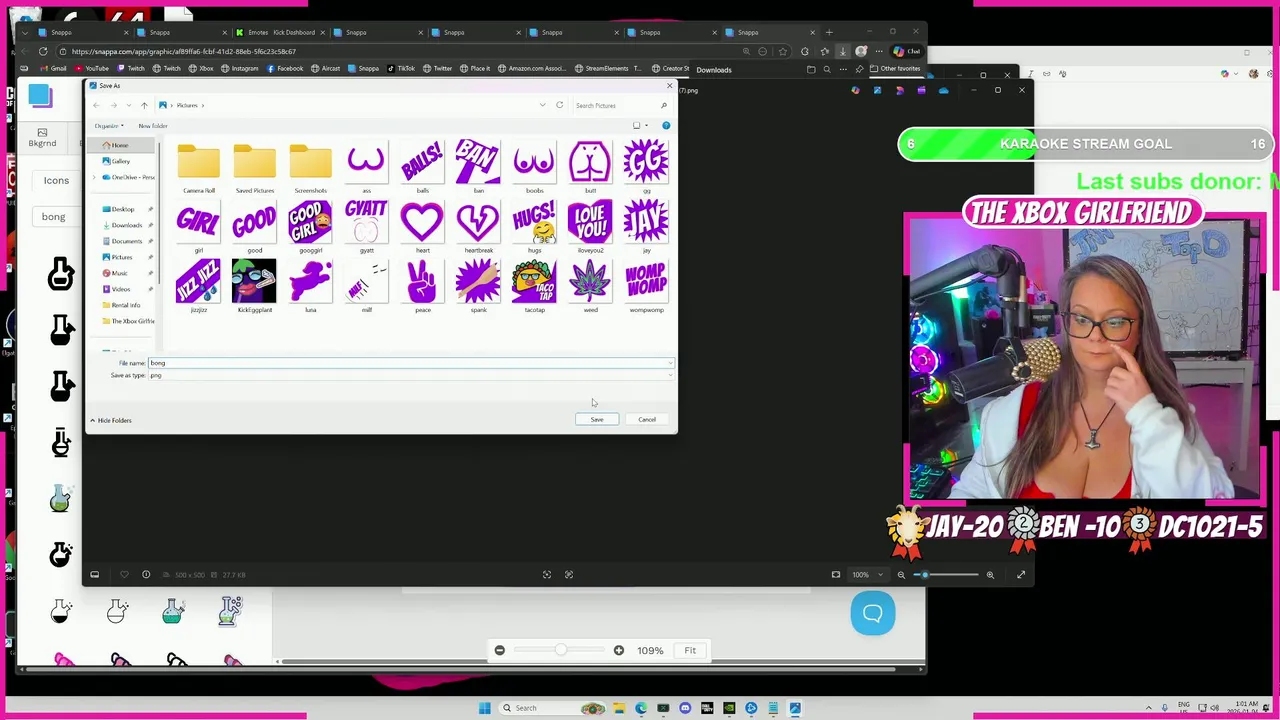Image resolution: width=1280 pixels, height=720 pixels.
Task: Open the Camera Roll folder
Action: pyautogui.click(x=198, y=168)
